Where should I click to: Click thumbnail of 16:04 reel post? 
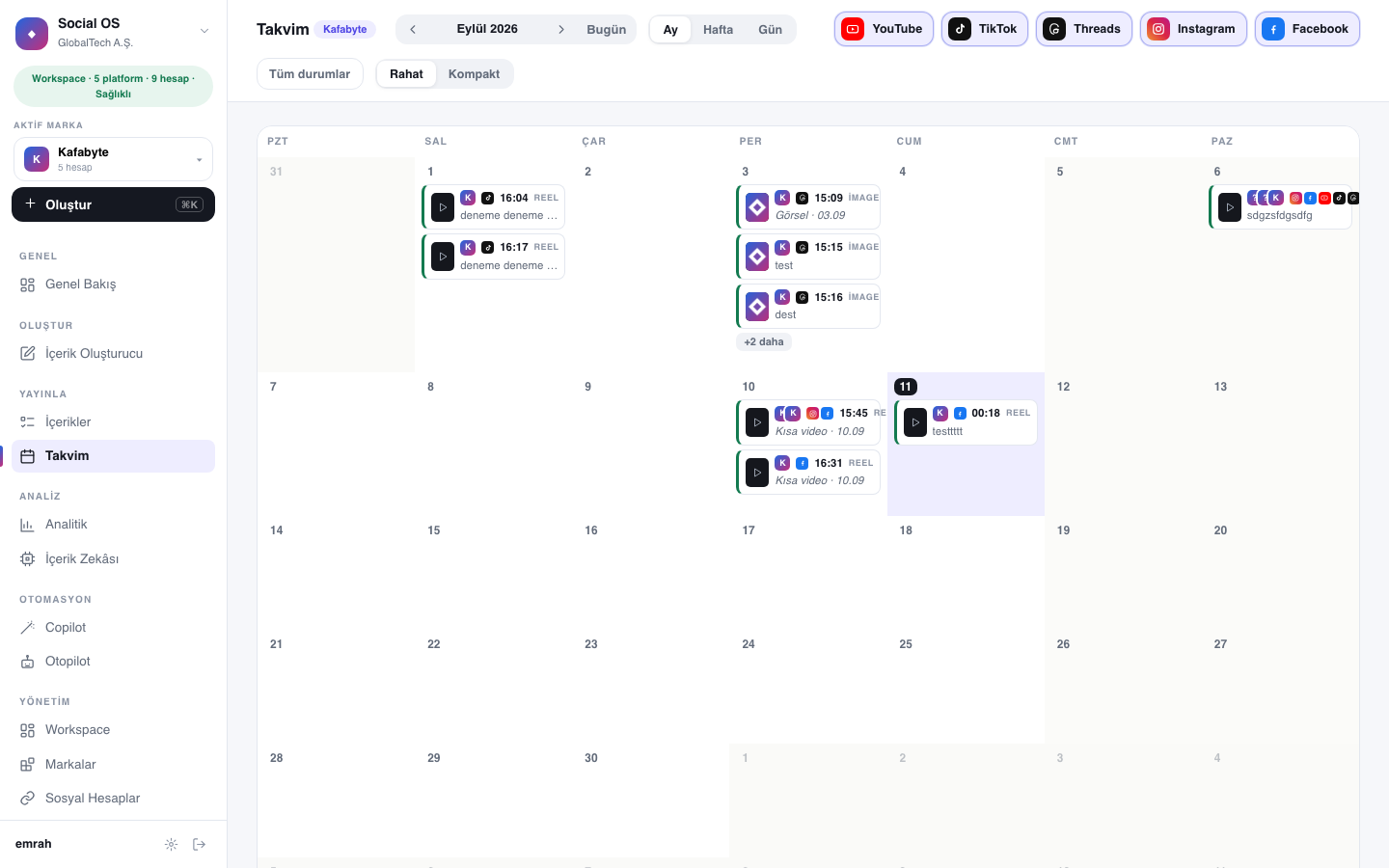pos(443,207)
